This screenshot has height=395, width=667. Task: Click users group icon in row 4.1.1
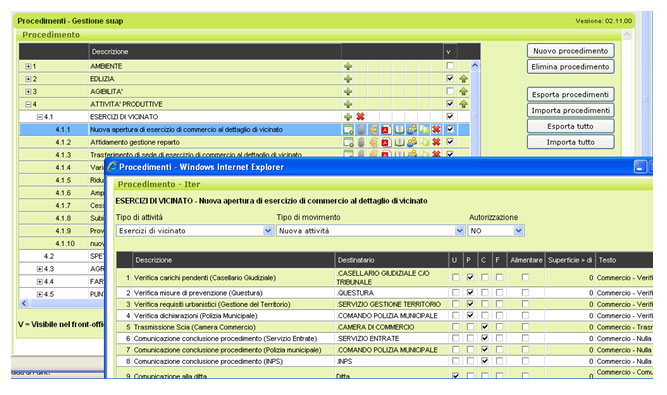[411, 129]
